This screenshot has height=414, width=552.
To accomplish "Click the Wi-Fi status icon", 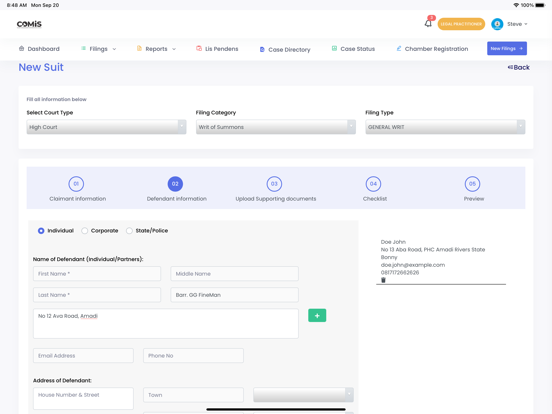I will [516, 5].
